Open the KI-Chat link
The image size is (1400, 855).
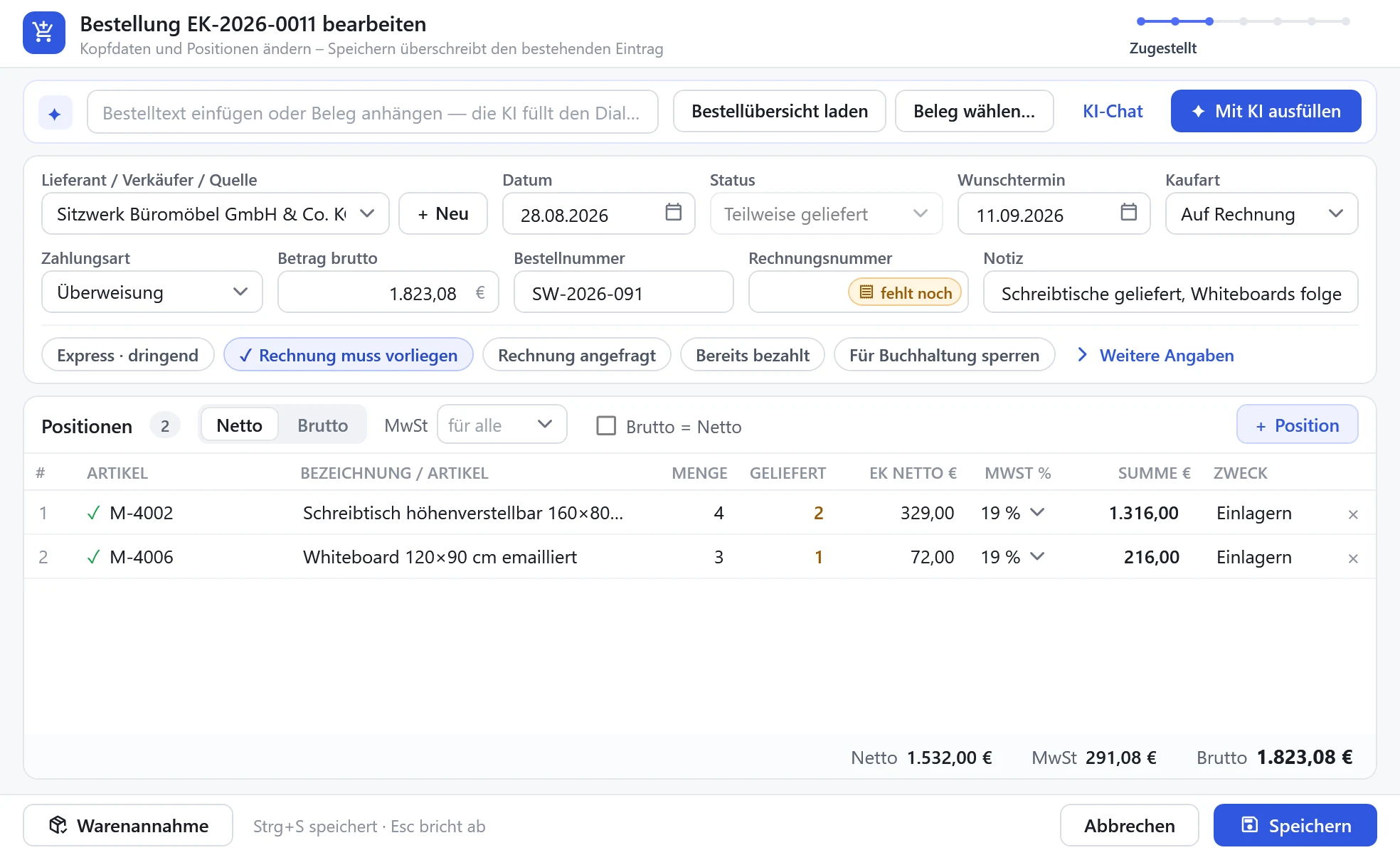point(1113,111)
